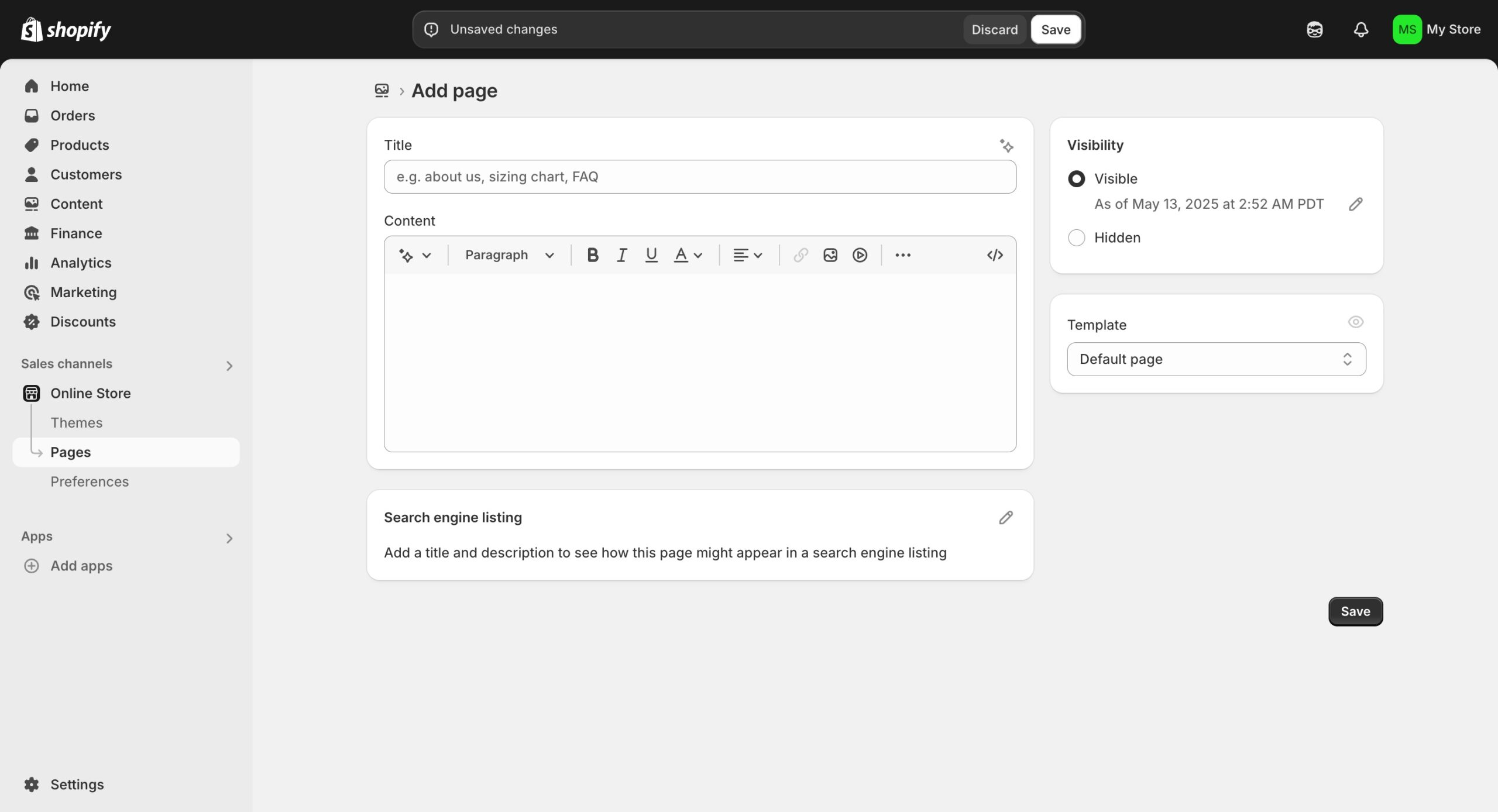The image size is (1498, 812).
Task: Go to Products in sidebar
Action: [80, 145]
